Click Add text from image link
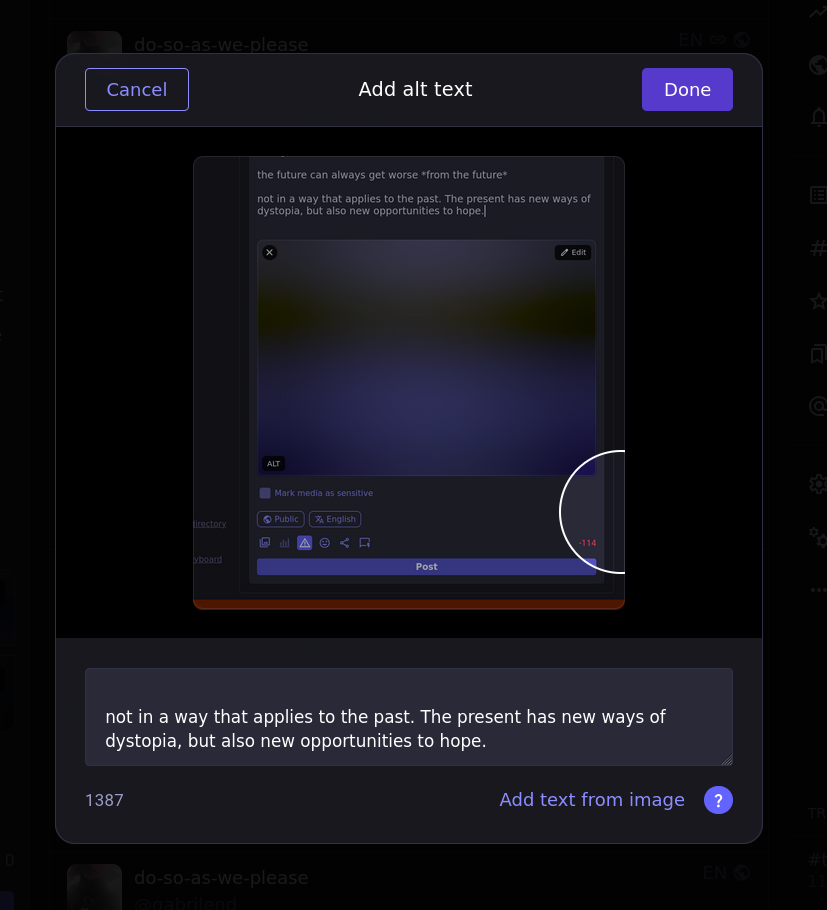The image size is (827, 910). [x=592, y=800]
